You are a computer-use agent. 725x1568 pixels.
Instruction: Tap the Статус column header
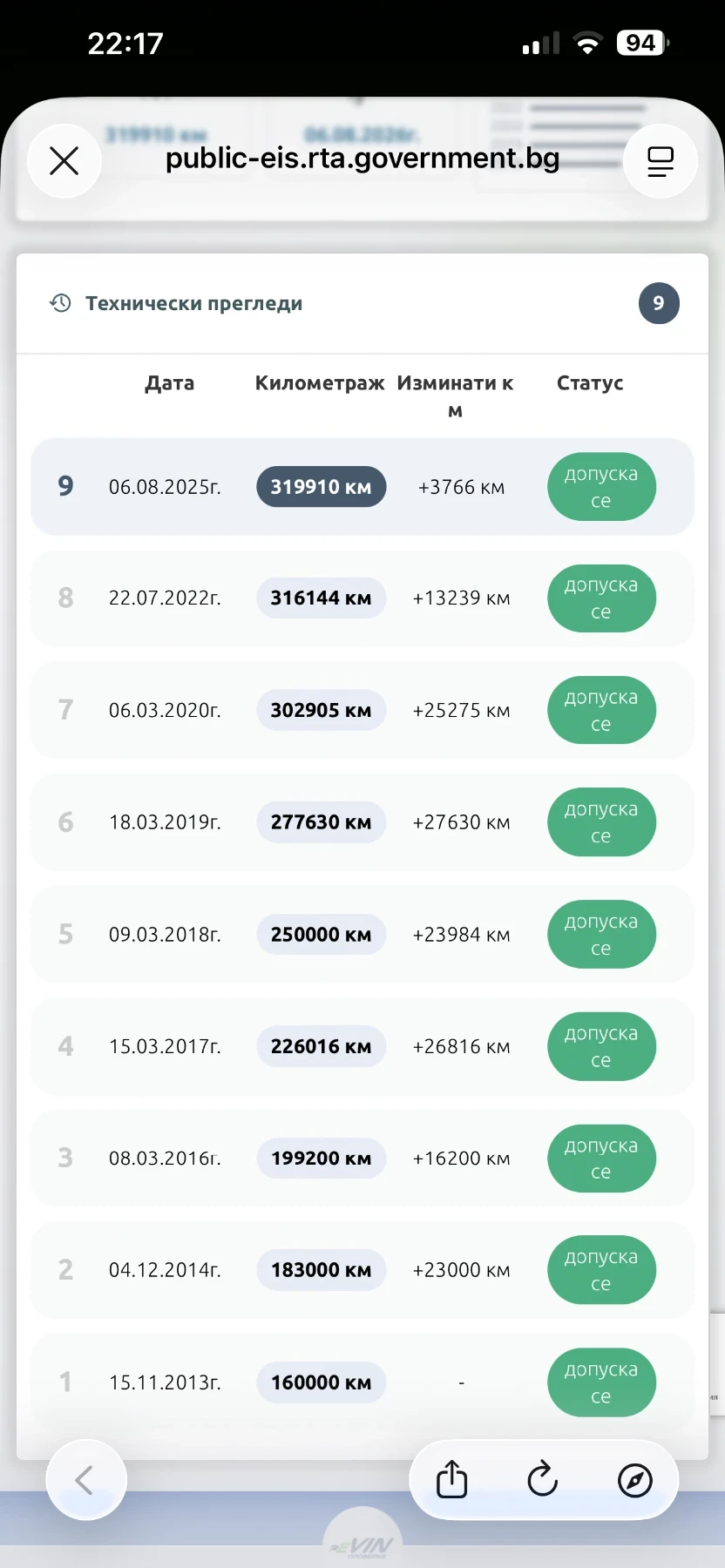[590, 383]
